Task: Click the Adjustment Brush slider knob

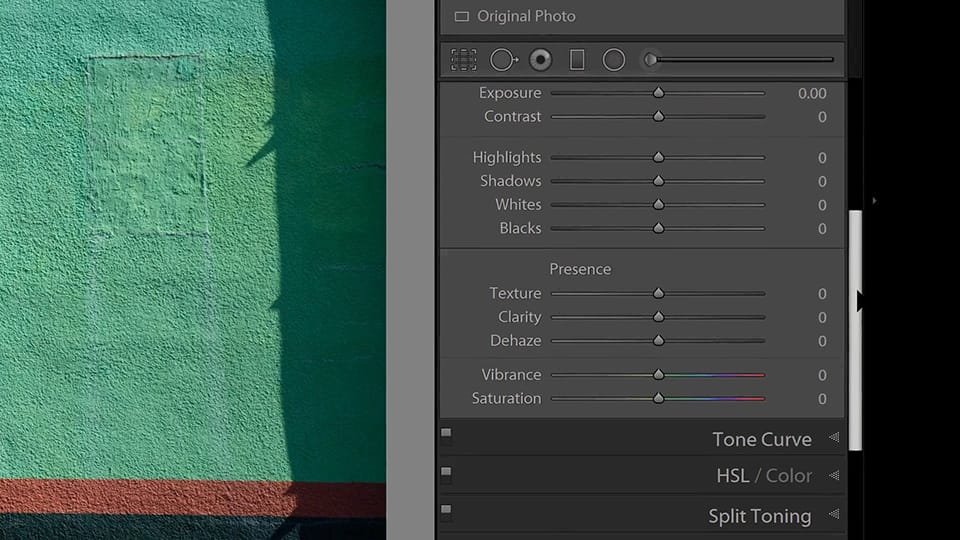Action: click(651, 60)
